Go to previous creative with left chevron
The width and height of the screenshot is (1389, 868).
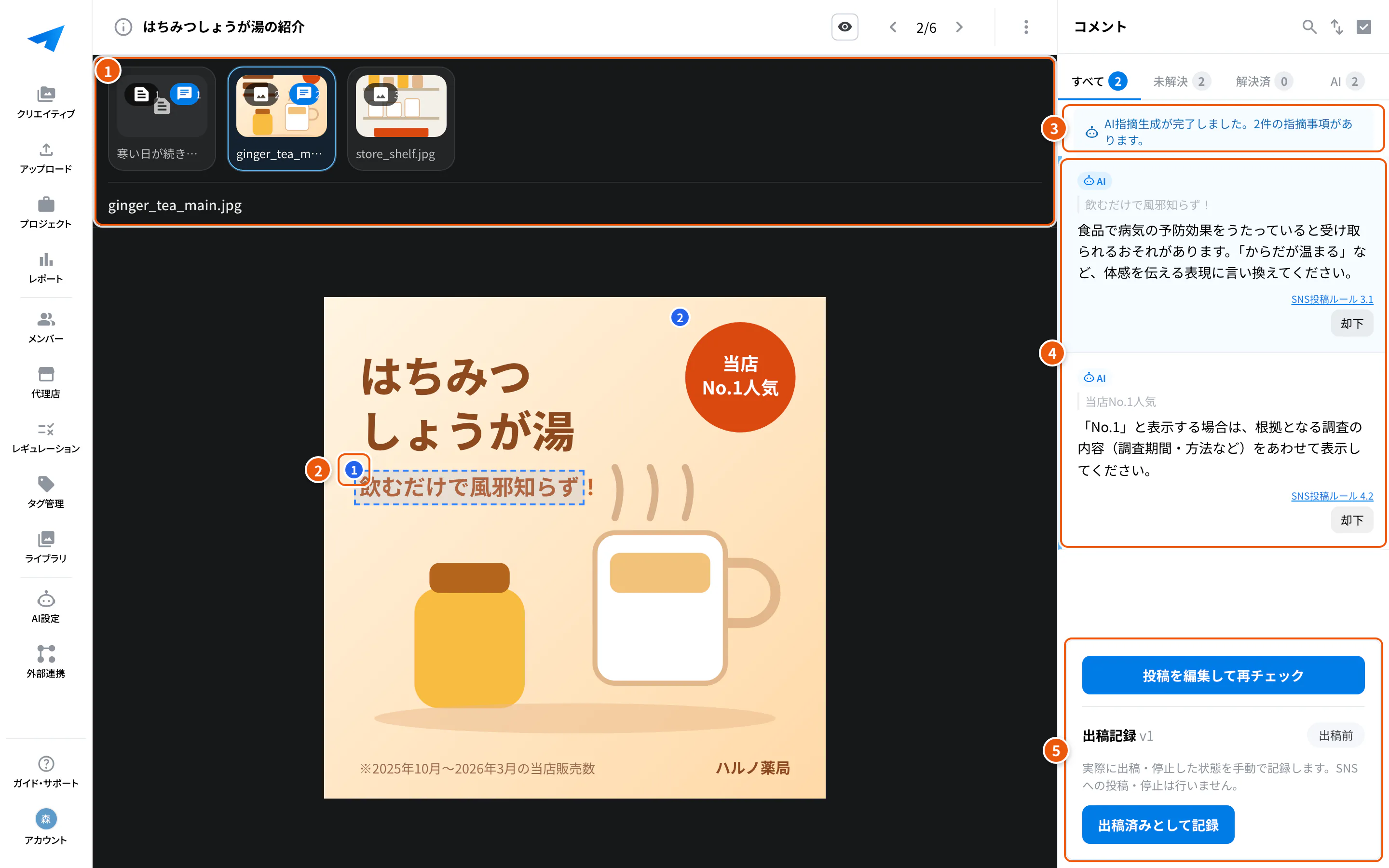pyautogui.click(x=893, y=27)
